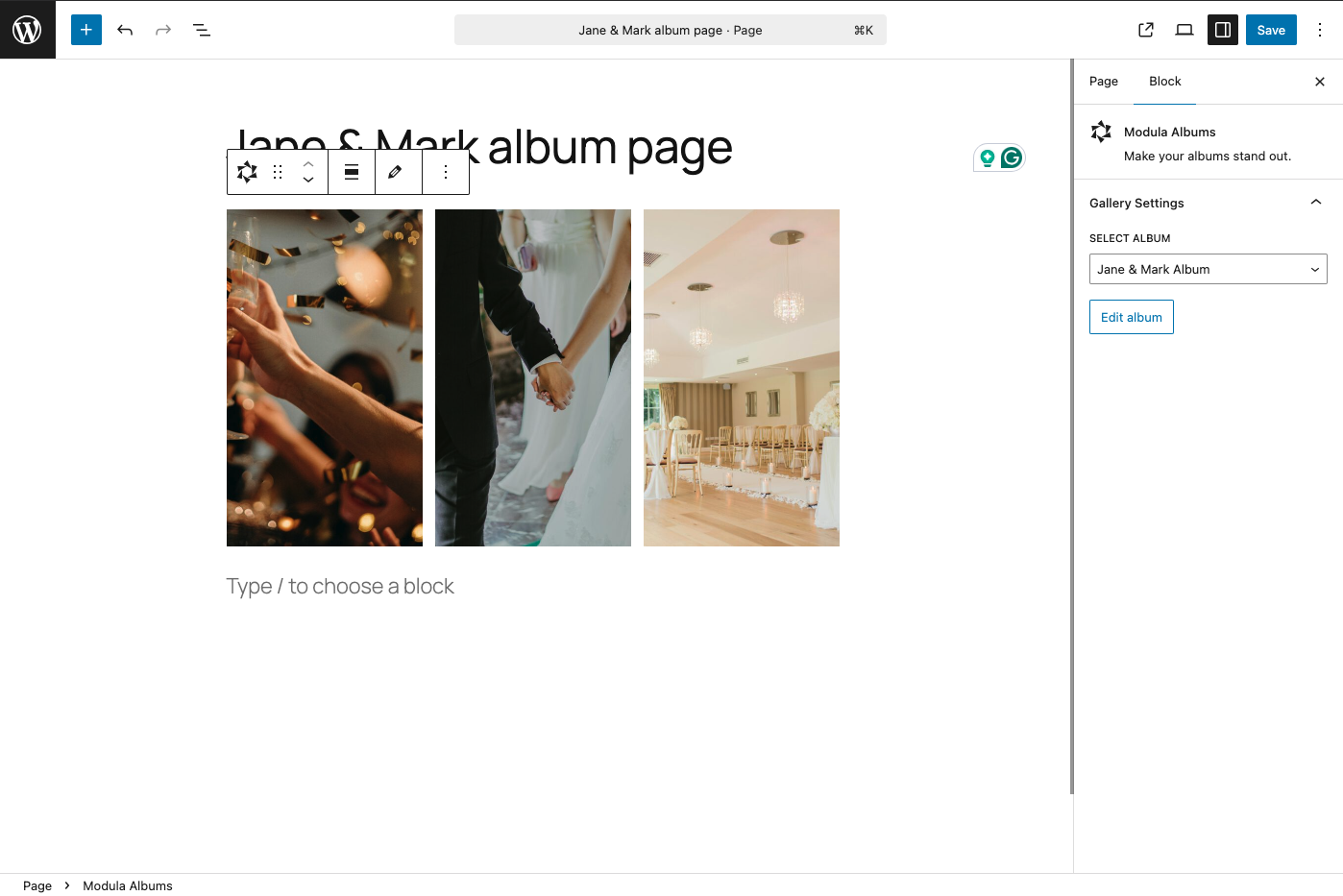Toggle the Settings sidebar panel
1343x896 pixels.
tap(1223, 30)
